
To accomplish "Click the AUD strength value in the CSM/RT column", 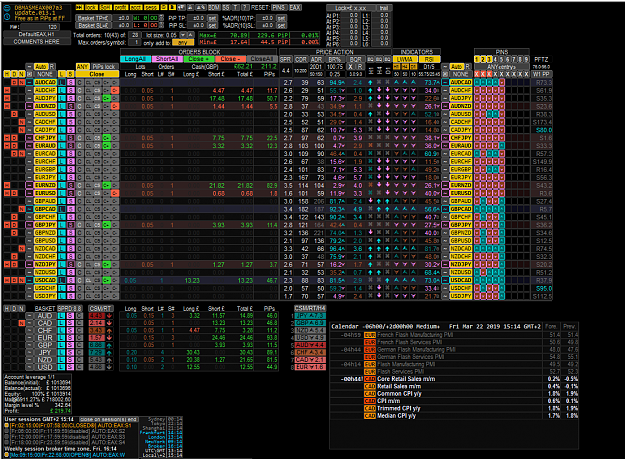I will 96,316.
